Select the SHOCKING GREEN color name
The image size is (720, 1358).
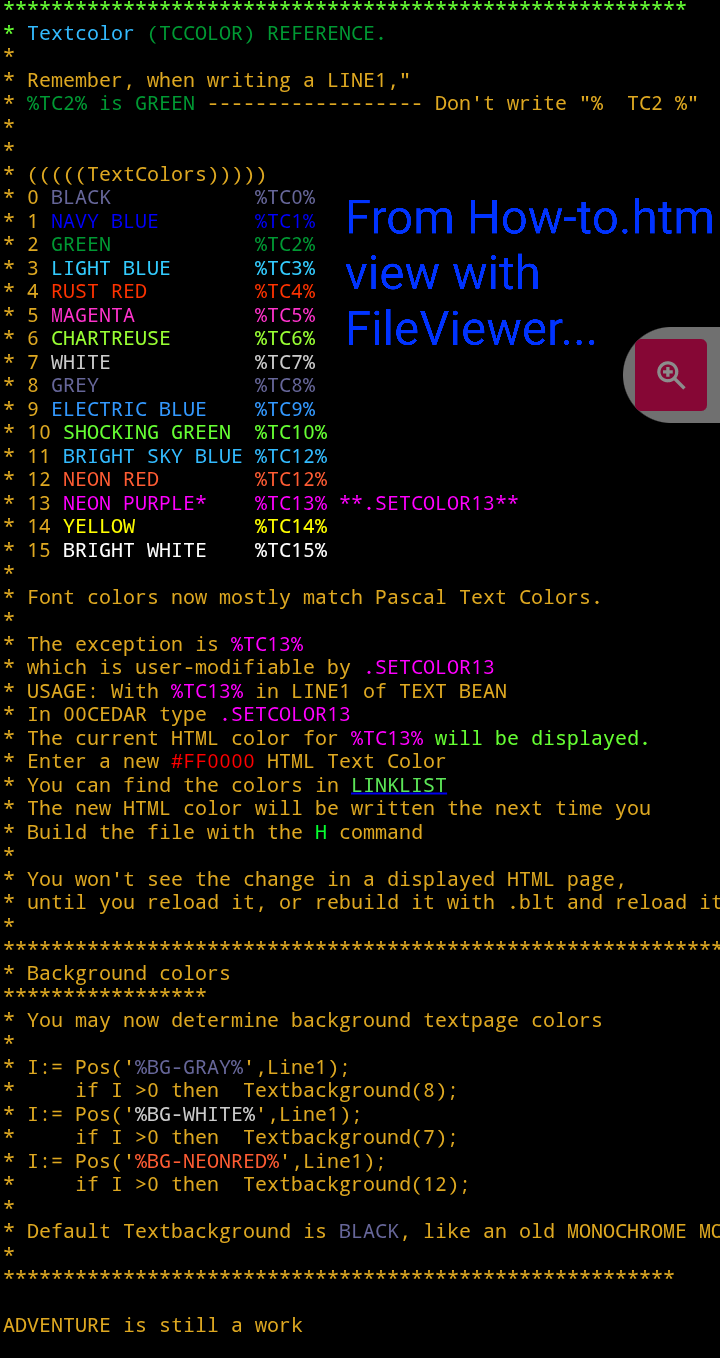[x=147, y=432]
